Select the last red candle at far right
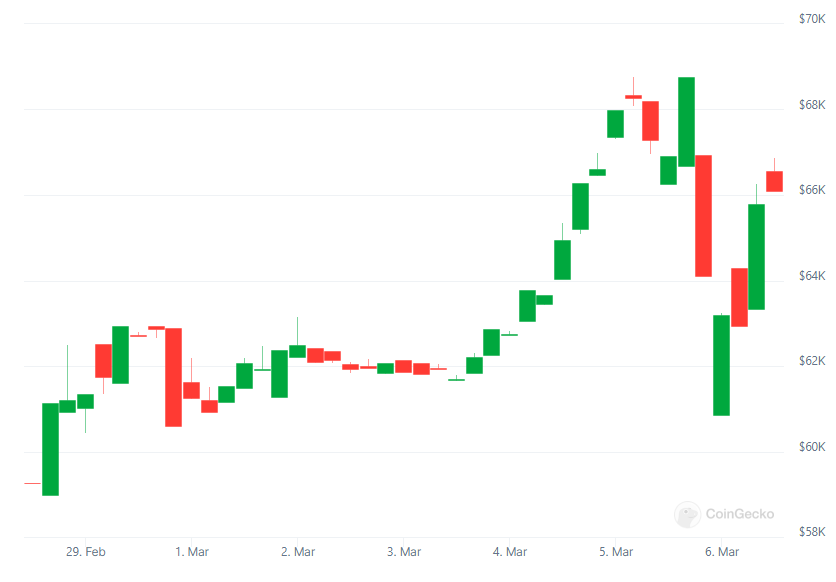The image size is (836, 582). tap(774, 181)
